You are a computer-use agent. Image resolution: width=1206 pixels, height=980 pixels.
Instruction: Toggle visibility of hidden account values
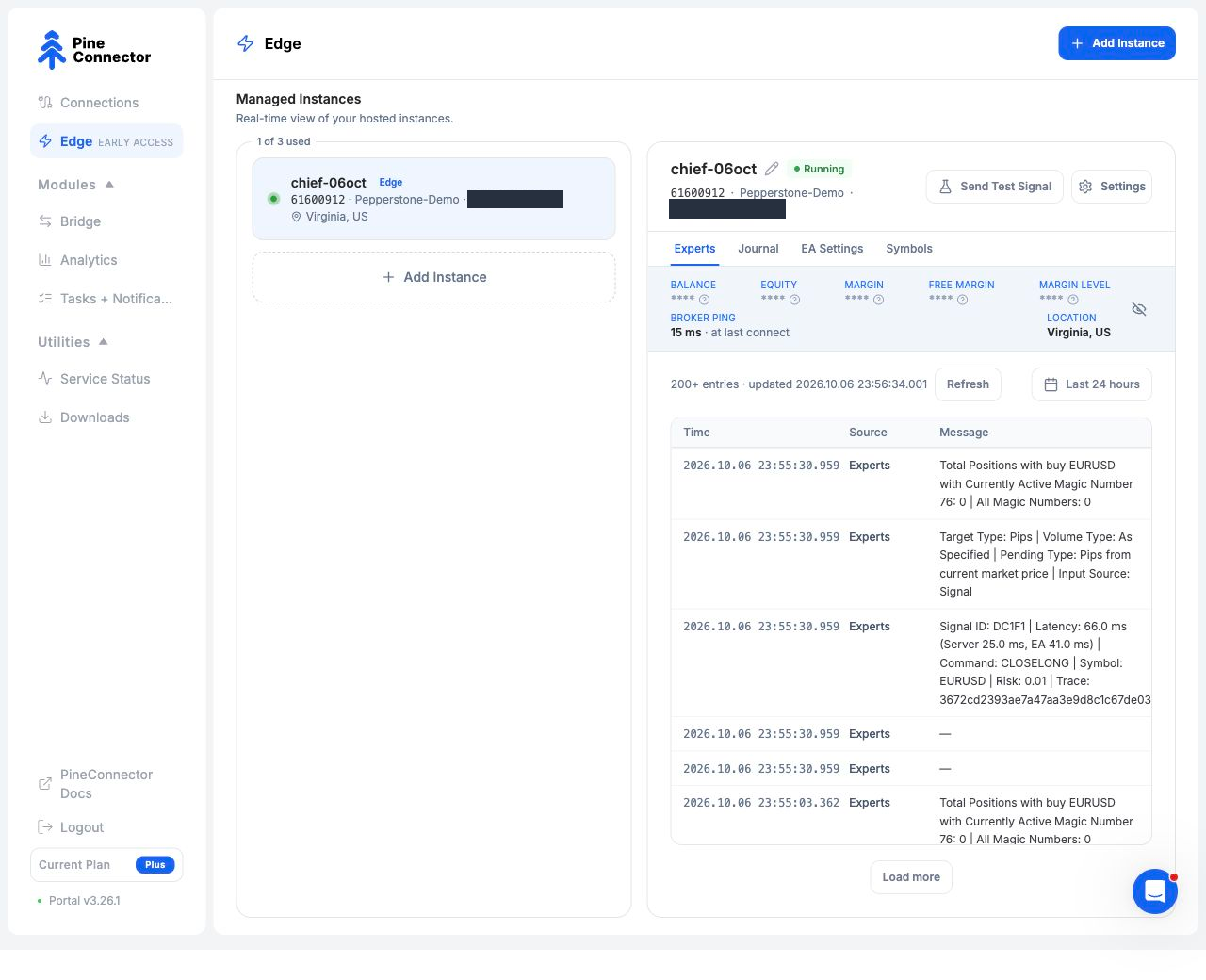tap(1138, 309)
